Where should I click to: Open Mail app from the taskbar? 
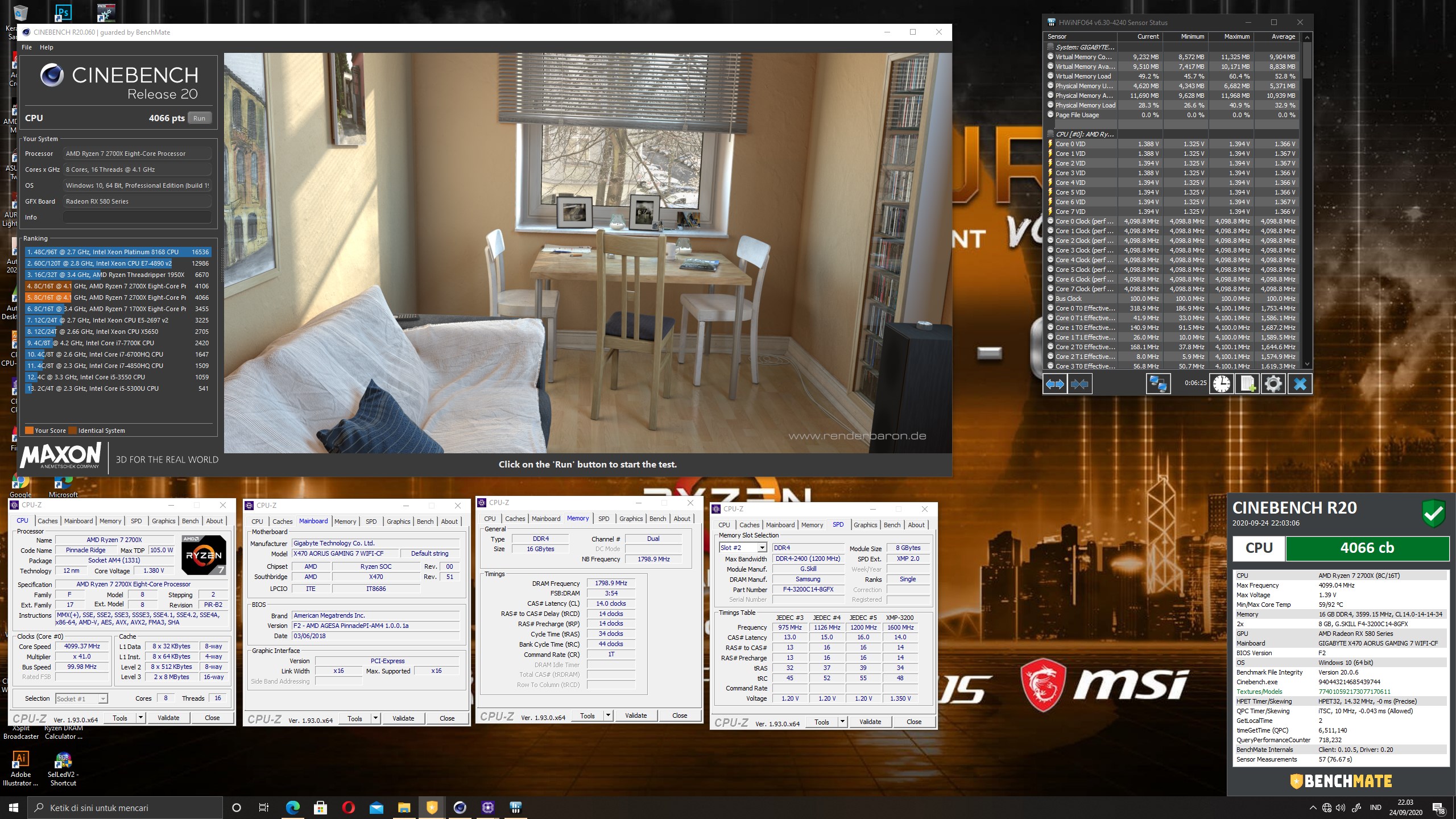click(376, 807)
